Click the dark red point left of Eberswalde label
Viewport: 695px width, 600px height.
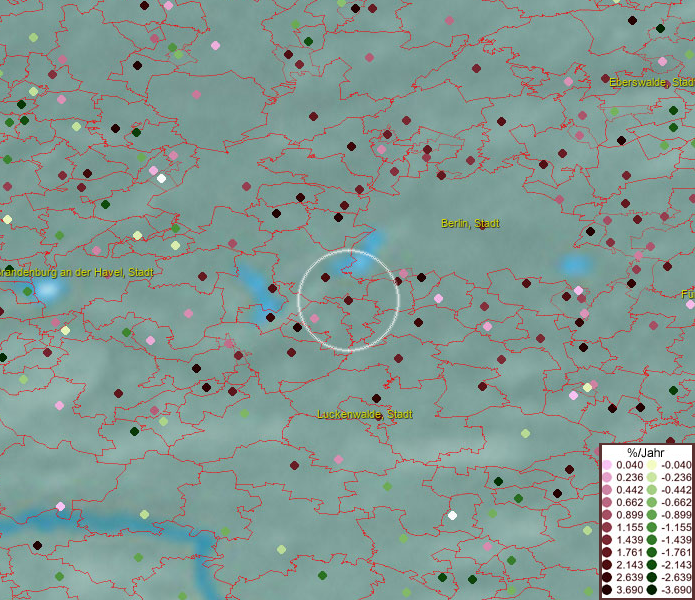click(x=605, y=79)
